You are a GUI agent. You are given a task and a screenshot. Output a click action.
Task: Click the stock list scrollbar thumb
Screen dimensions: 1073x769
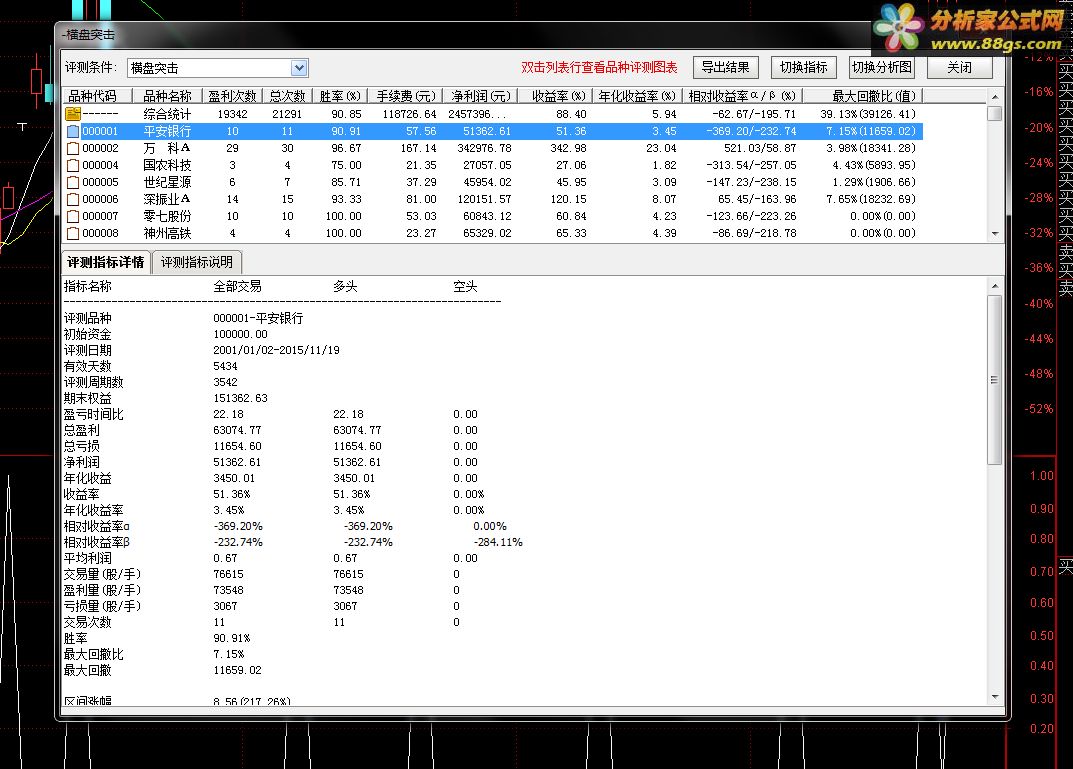tap(995, 114)
